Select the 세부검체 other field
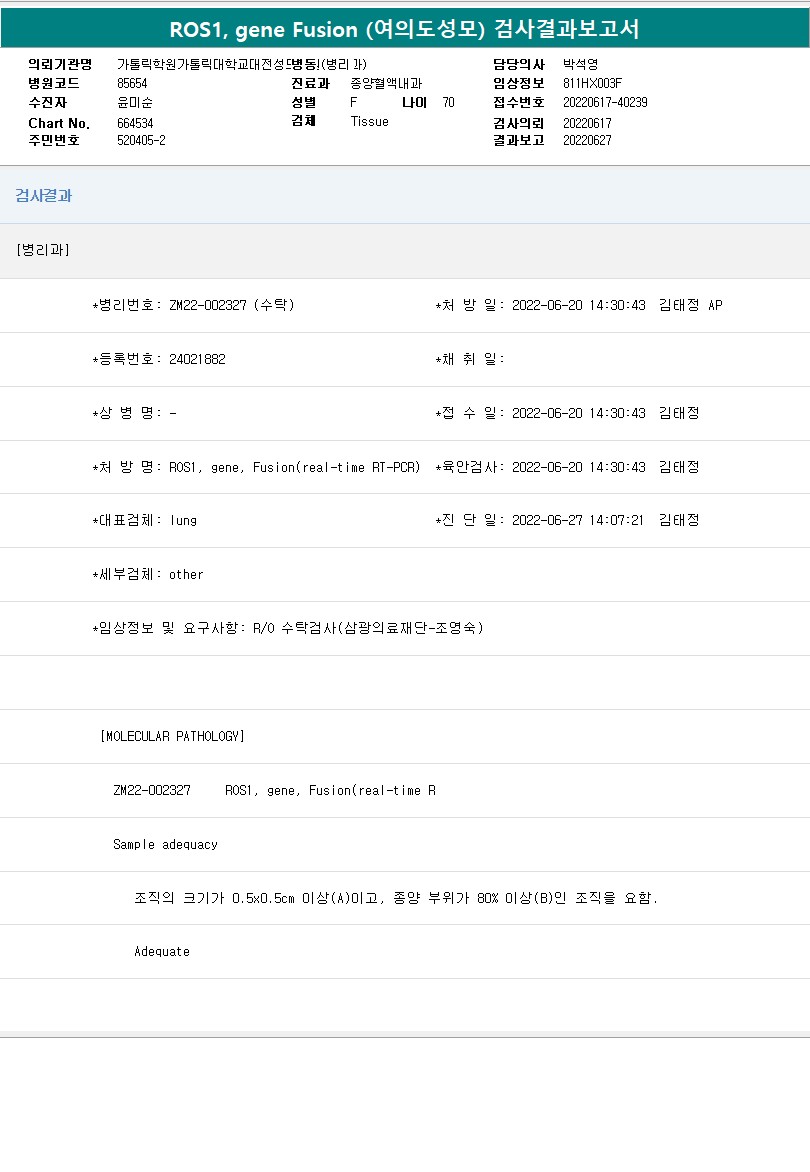This screenshot has width=810, height=1172. pos(186,575)
